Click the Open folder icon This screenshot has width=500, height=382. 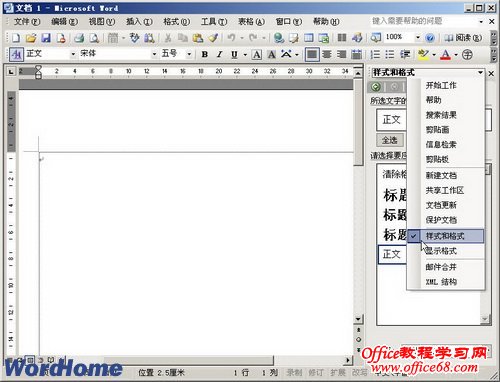(31, 38)
